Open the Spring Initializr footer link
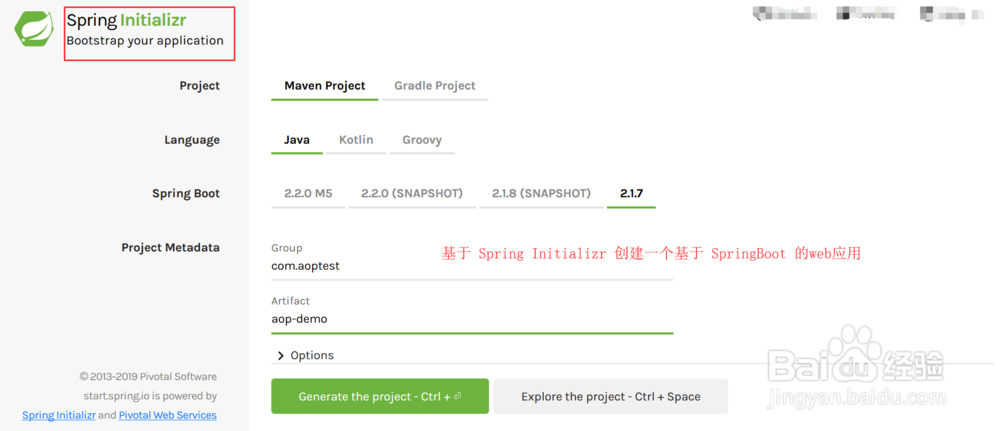 [x=59, y=416]
